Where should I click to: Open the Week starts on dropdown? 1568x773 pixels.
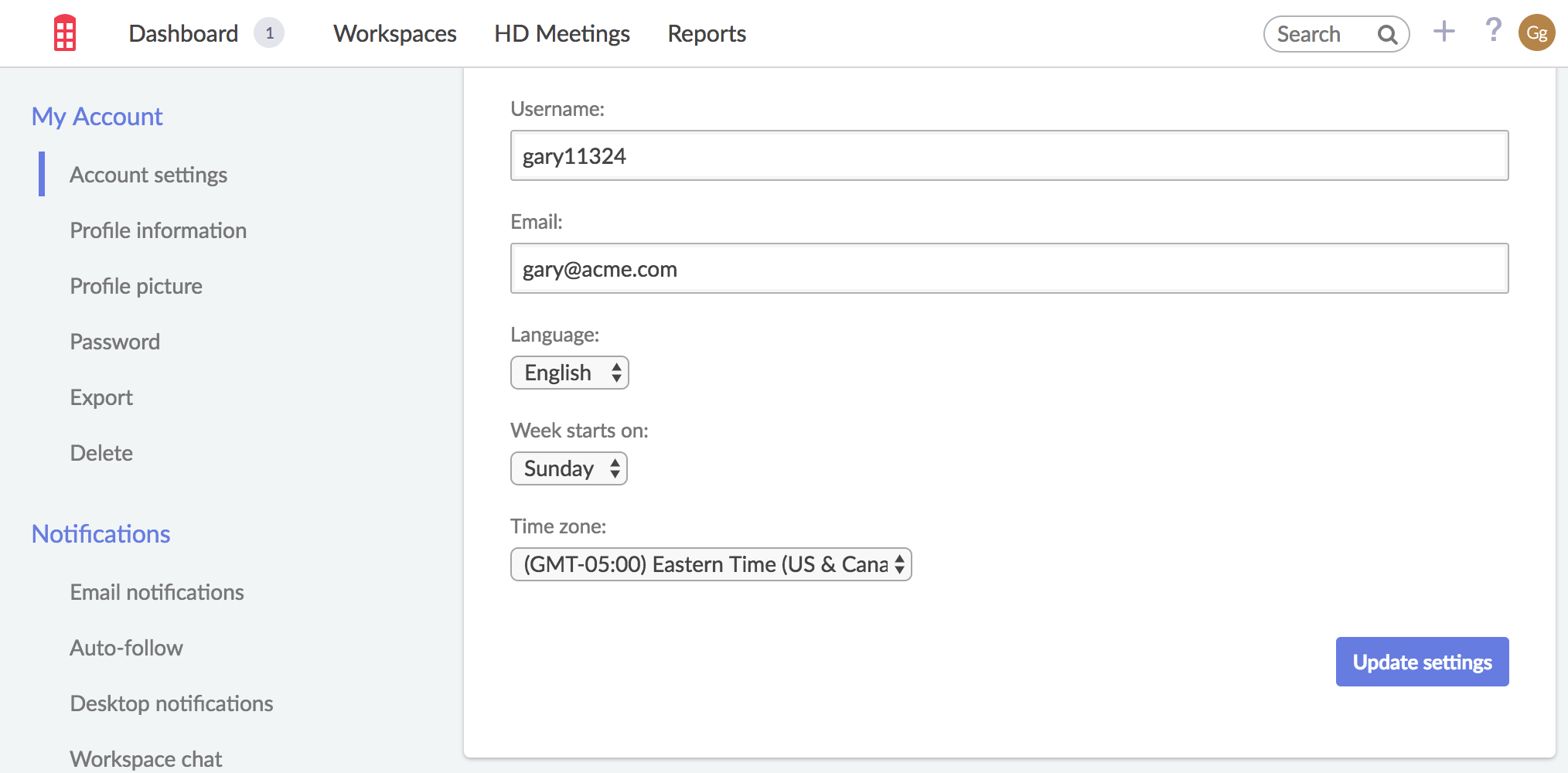point(569,468)
